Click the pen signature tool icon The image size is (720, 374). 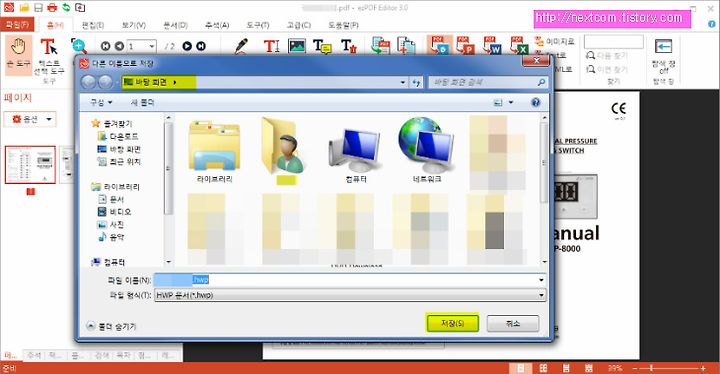click(241, 46)
